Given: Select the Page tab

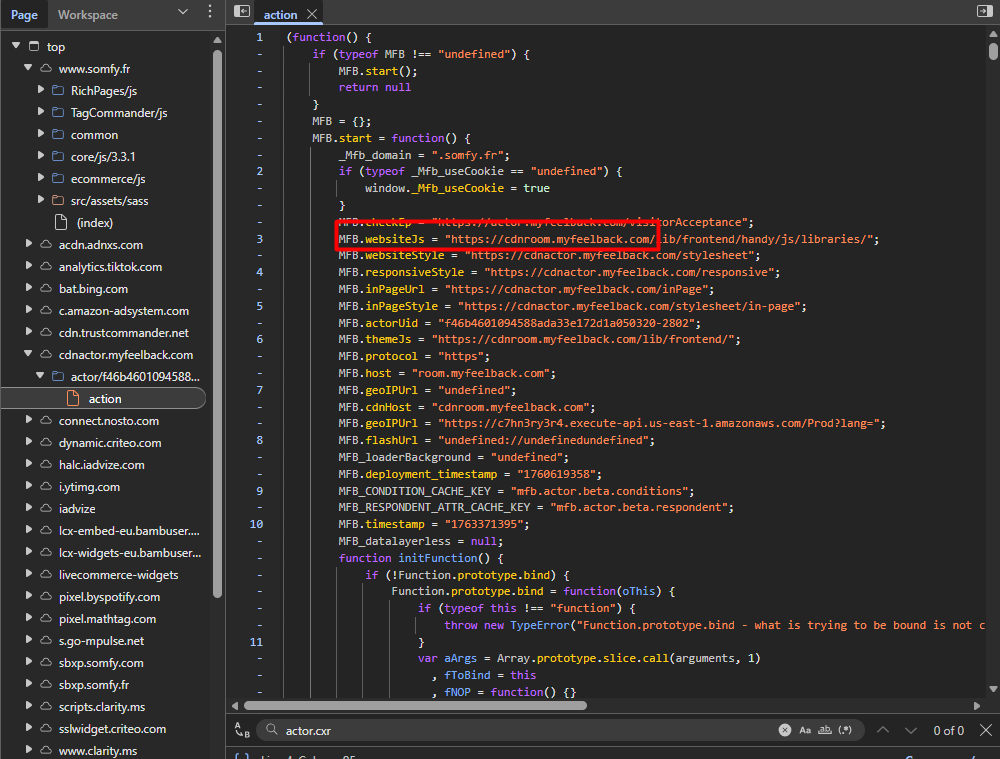Looking at the screenshot, I should [x=24, y=15].
